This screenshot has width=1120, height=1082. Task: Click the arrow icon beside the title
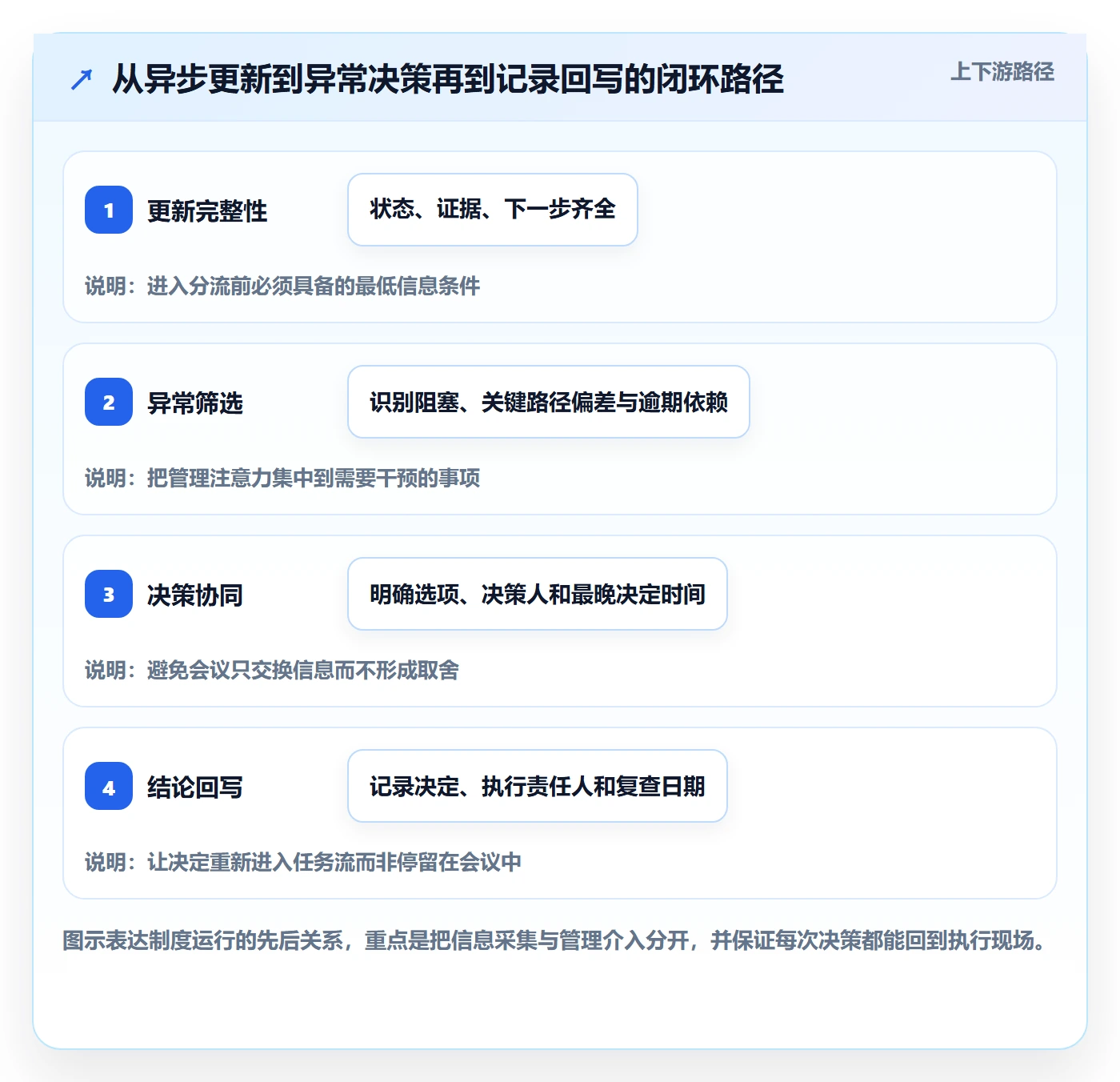pyautogui.click(x=82, y=79)
